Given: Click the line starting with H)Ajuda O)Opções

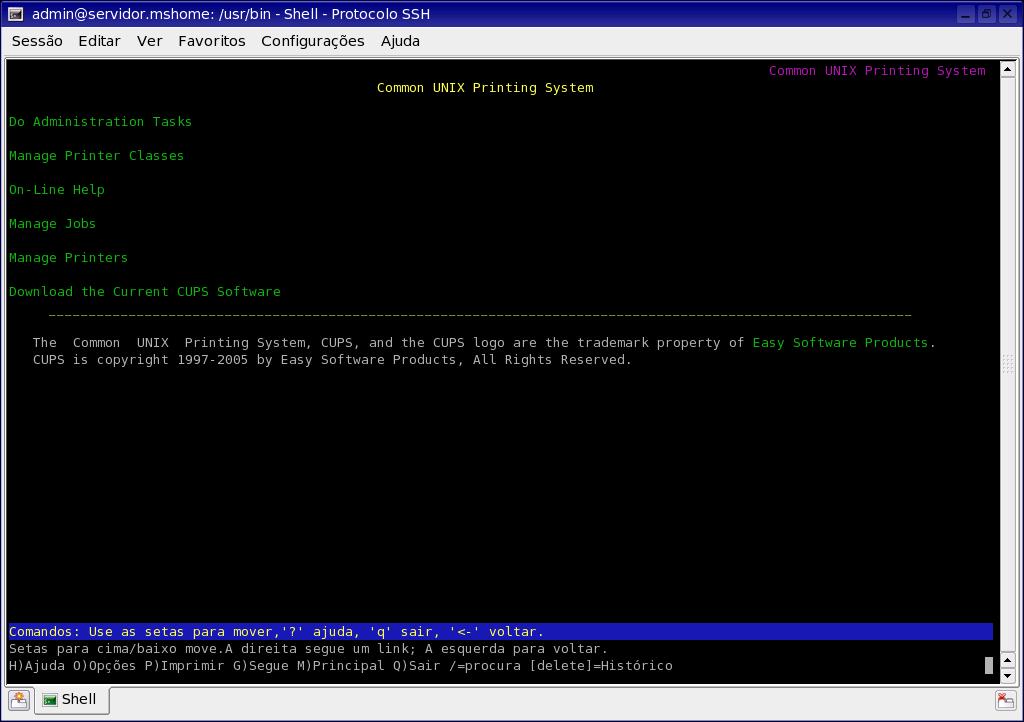Looking at the screenshot, I should click(x=341, y=665).
